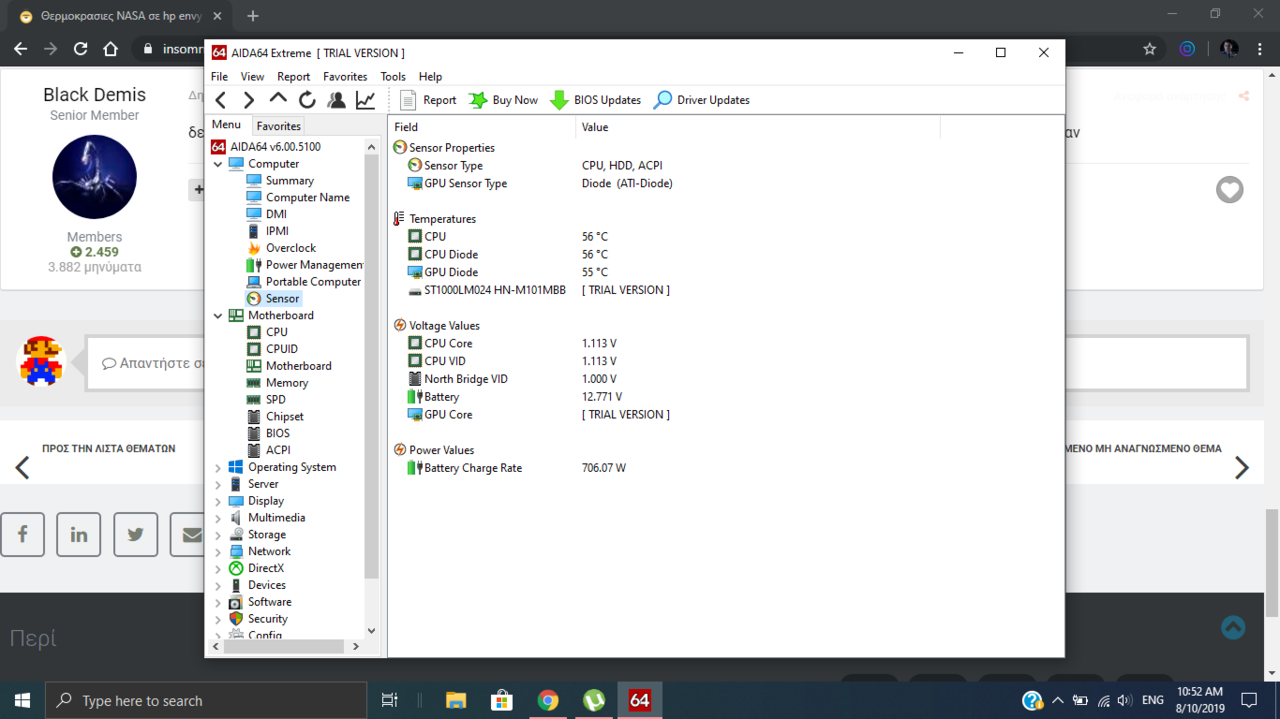Open the File menu

pyautogui.click(x=219, y=76)
